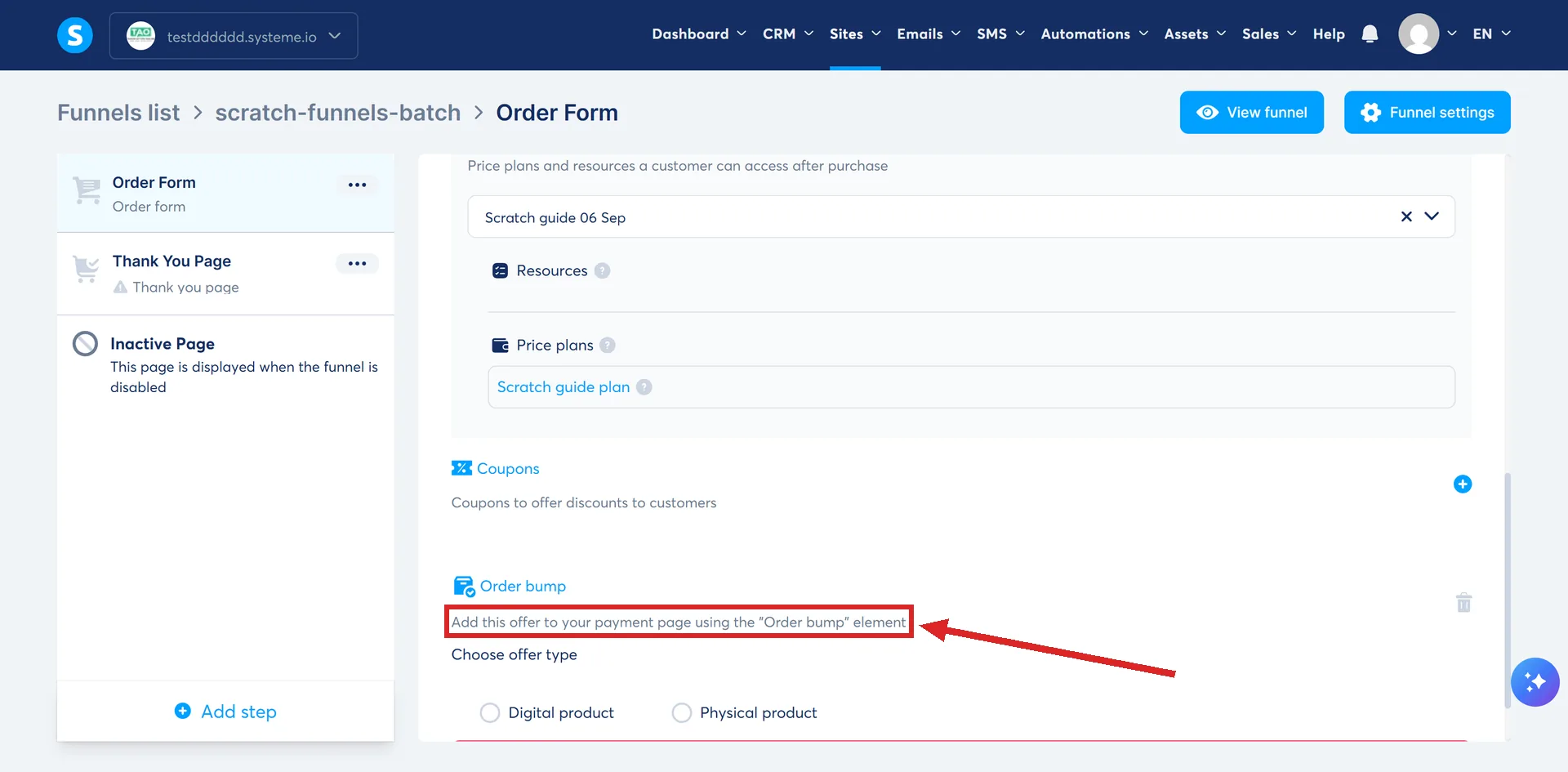Click the Order bump heading link

click(x=523, y=586)
